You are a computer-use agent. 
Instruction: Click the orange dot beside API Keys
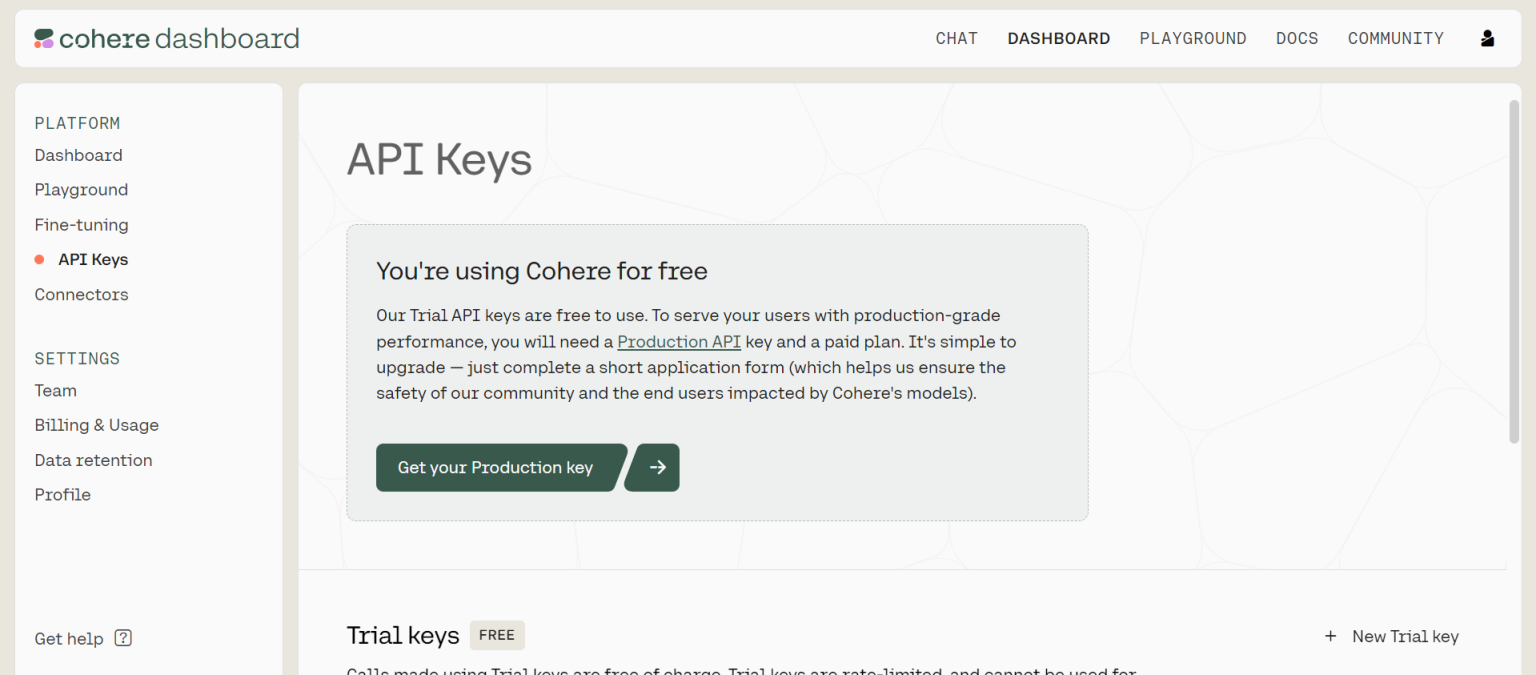tap(40, 260)
